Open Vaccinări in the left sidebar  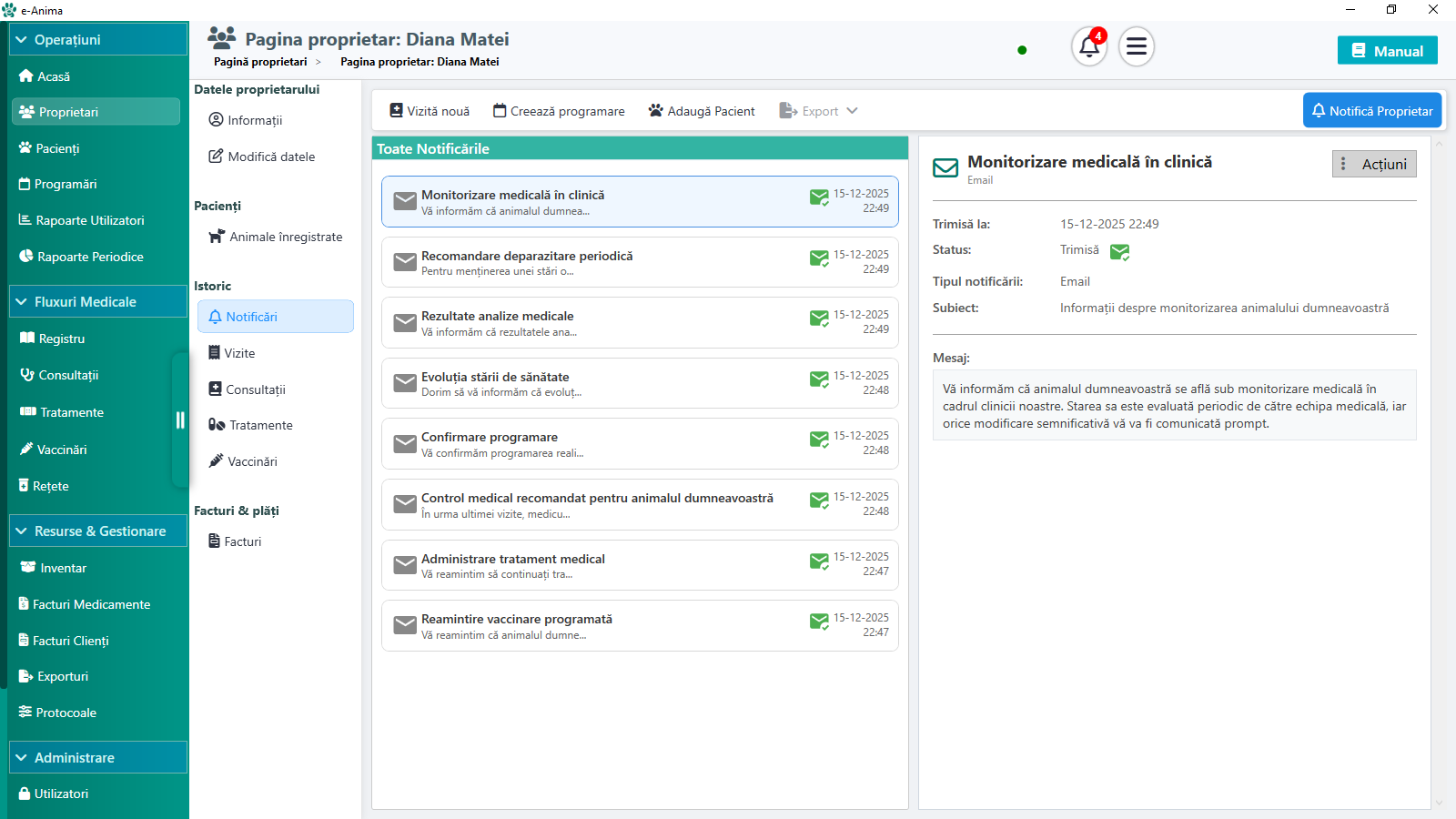point(62,450)
